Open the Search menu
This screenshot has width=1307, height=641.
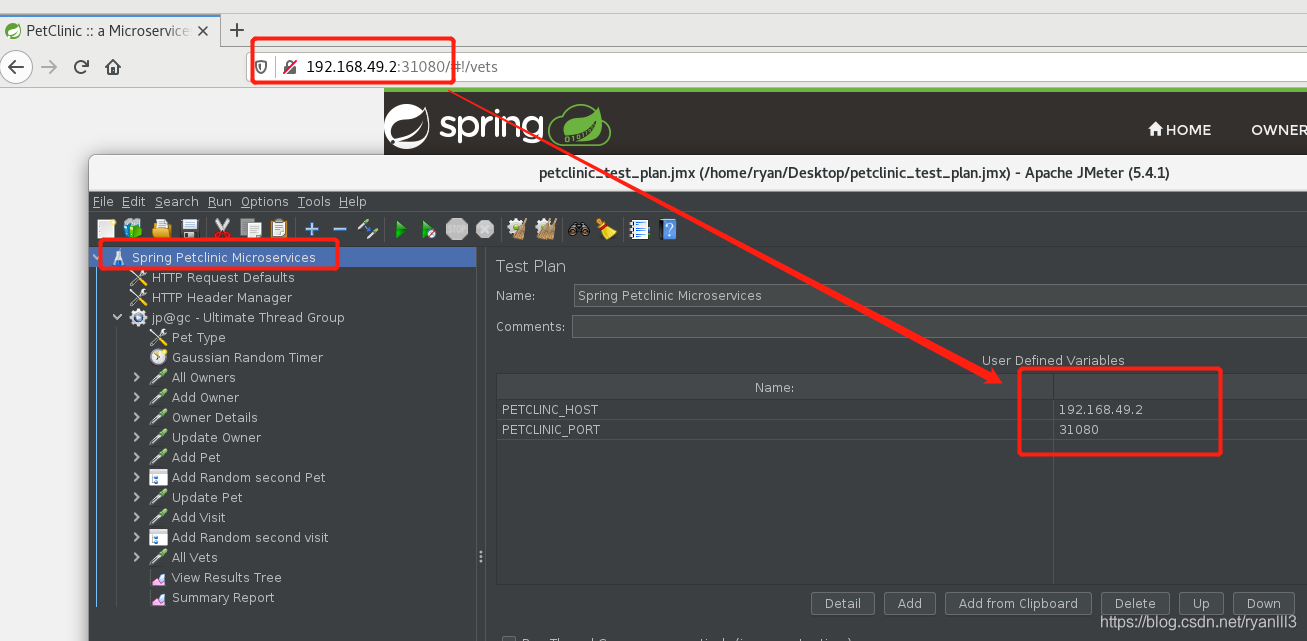click(177, 201)
